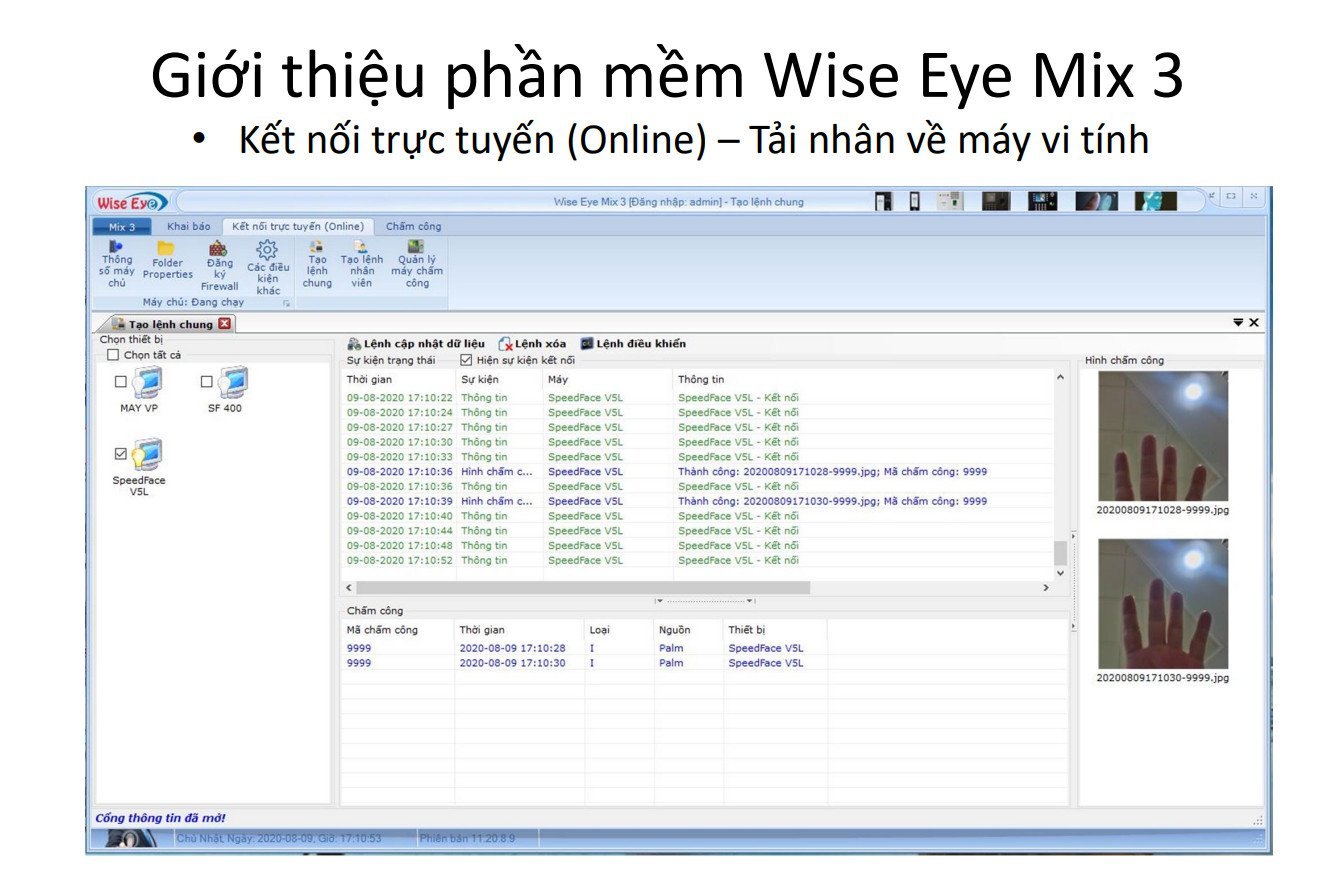The width and height of the screenshot is (1331, 894).
Task: Sort events by Thời gian column header
Action: 399,380
